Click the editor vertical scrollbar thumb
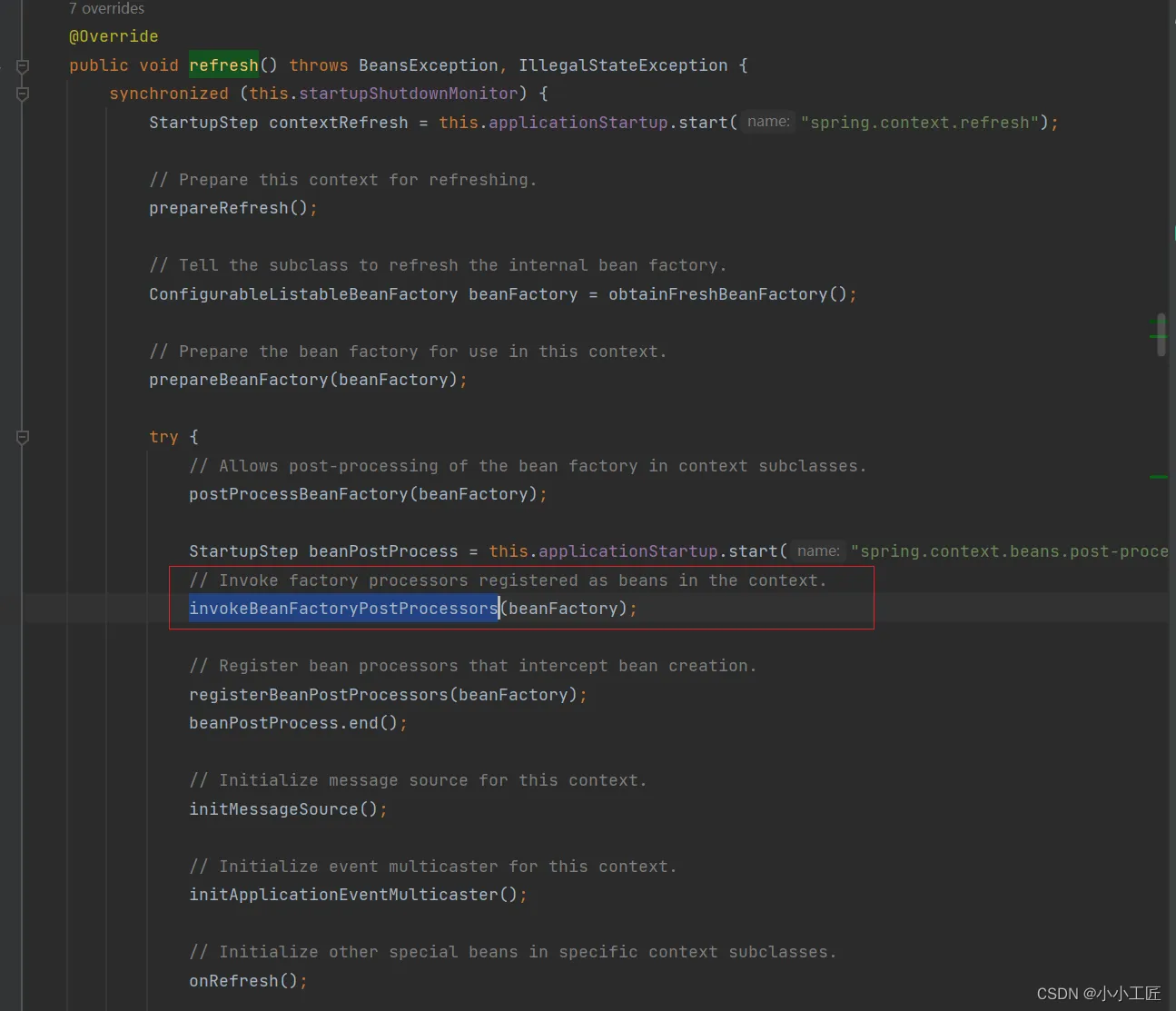The height and width of the screenshot is (1011, 1176). 1161,335
